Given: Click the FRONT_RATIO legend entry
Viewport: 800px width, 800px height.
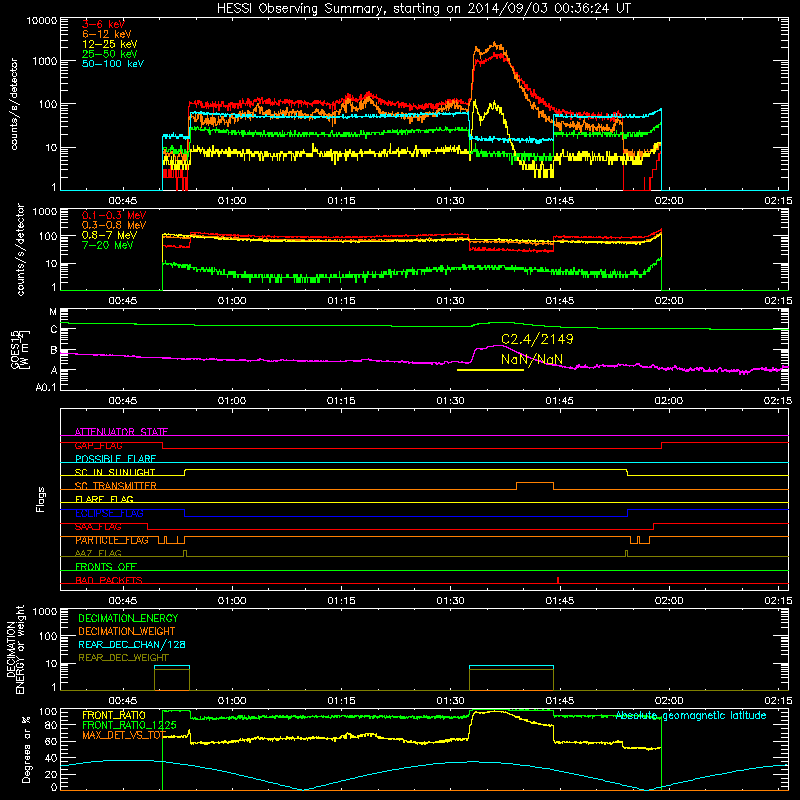Looking at the screenshot, I should point(114,715).
